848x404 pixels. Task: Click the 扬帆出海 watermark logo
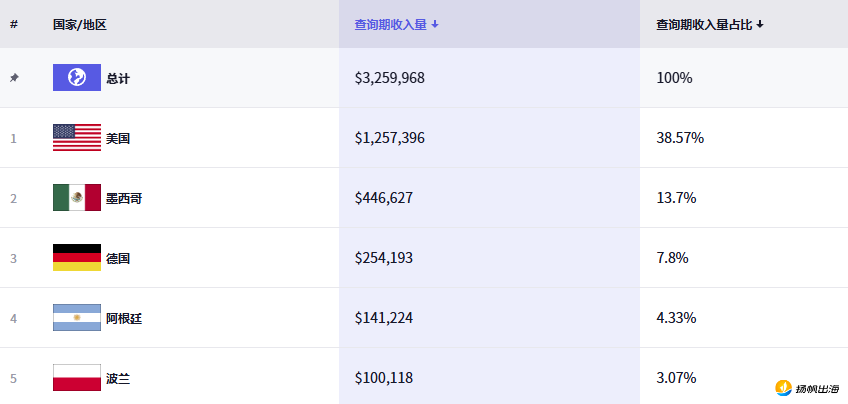[808, 388]
